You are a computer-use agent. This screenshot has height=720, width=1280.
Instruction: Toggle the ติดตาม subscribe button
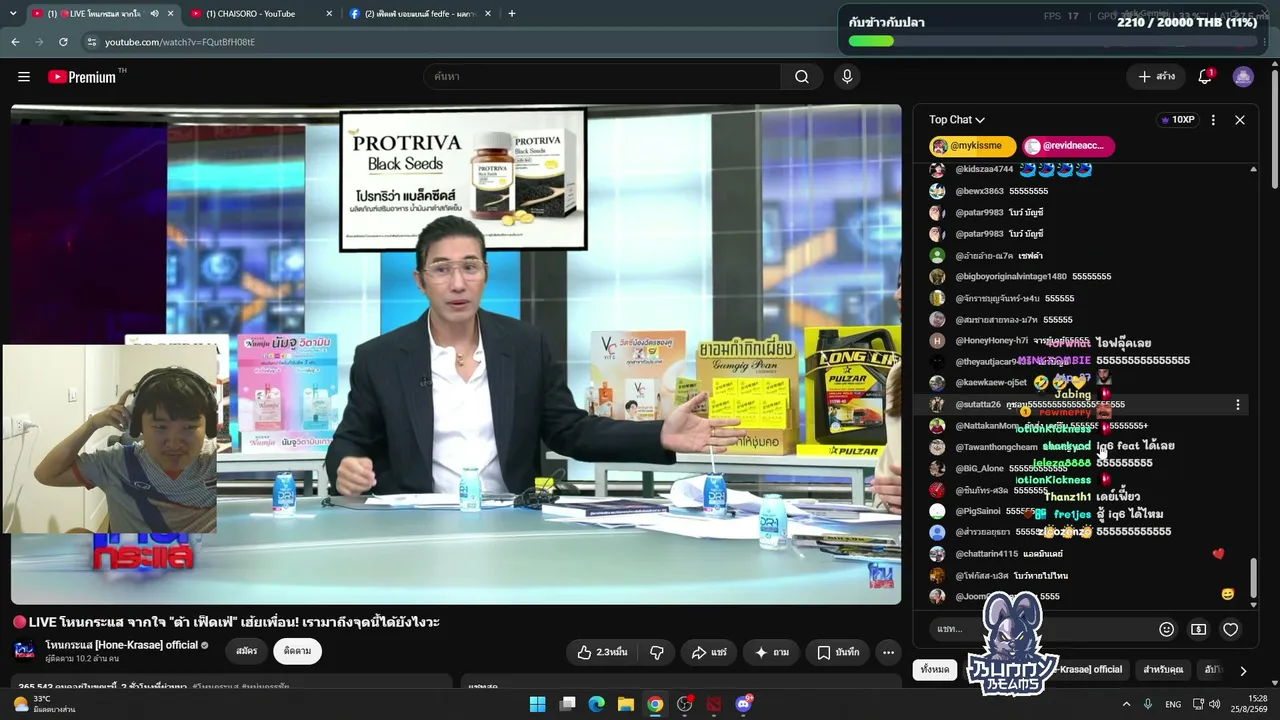click(x=297, y=651)
